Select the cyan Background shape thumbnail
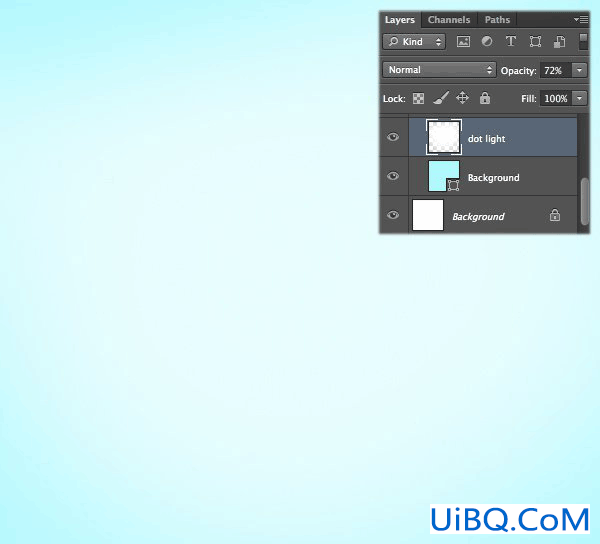This screenshot has width=600, height=544. pos(444,176)
